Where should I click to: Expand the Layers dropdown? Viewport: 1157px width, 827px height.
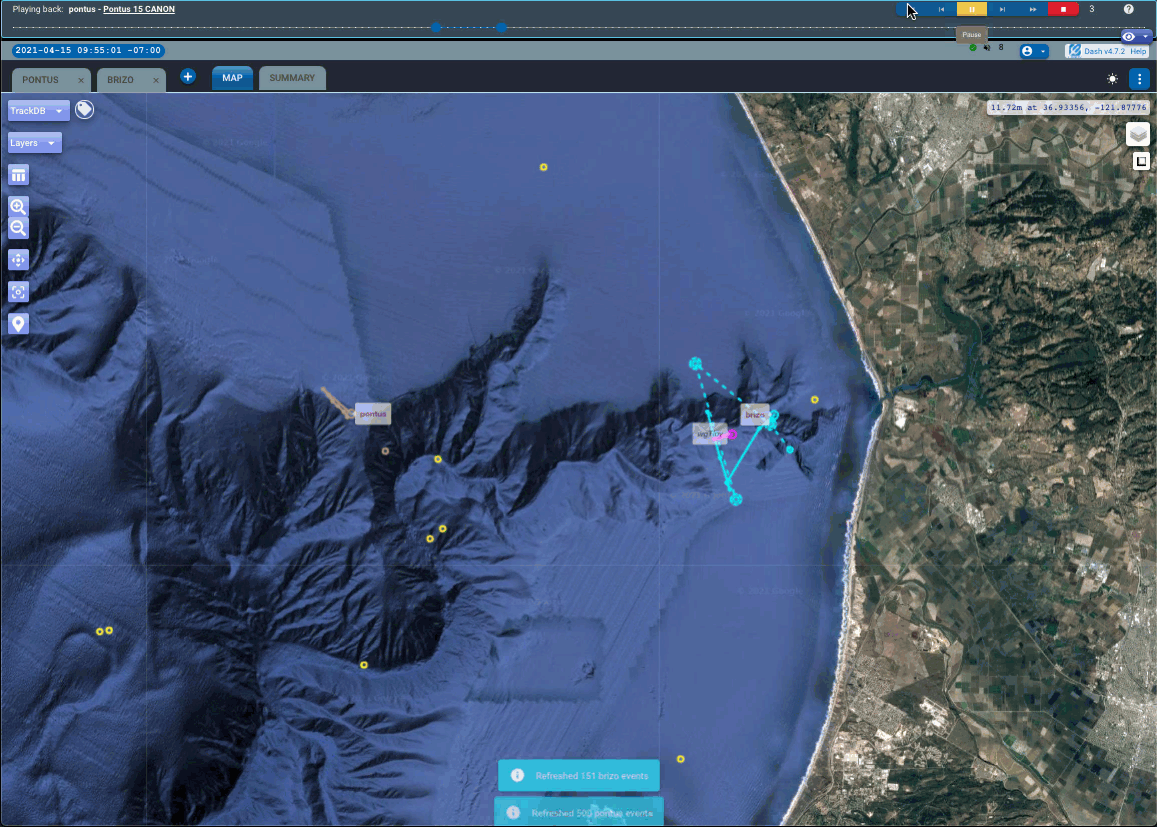(x=34, y=143)
